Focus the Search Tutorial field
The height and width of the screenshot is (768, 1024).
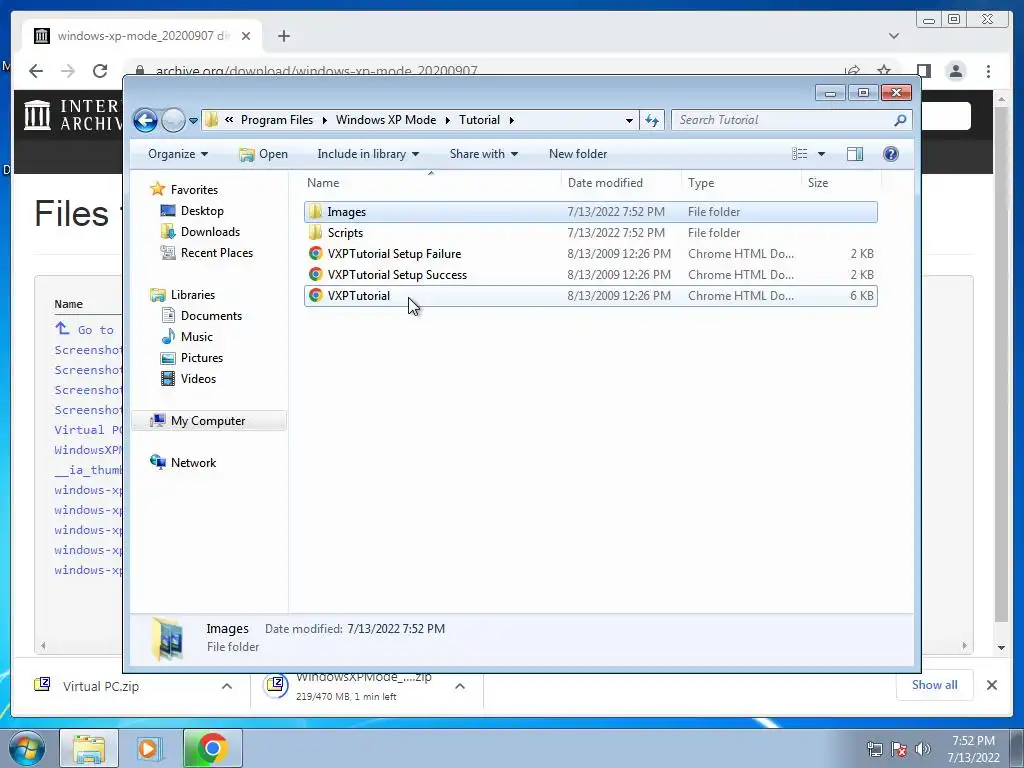tap(792, 120)
